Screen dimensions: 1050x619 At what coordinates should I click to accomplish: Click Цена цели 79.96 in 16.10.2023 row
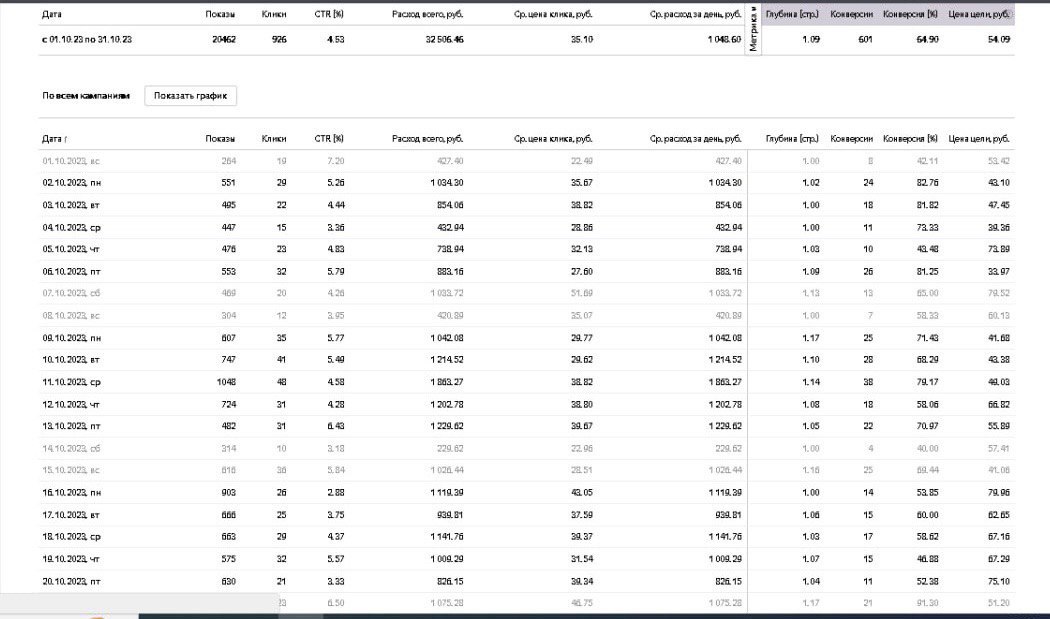pyautogui.click(x=999, y=493)
